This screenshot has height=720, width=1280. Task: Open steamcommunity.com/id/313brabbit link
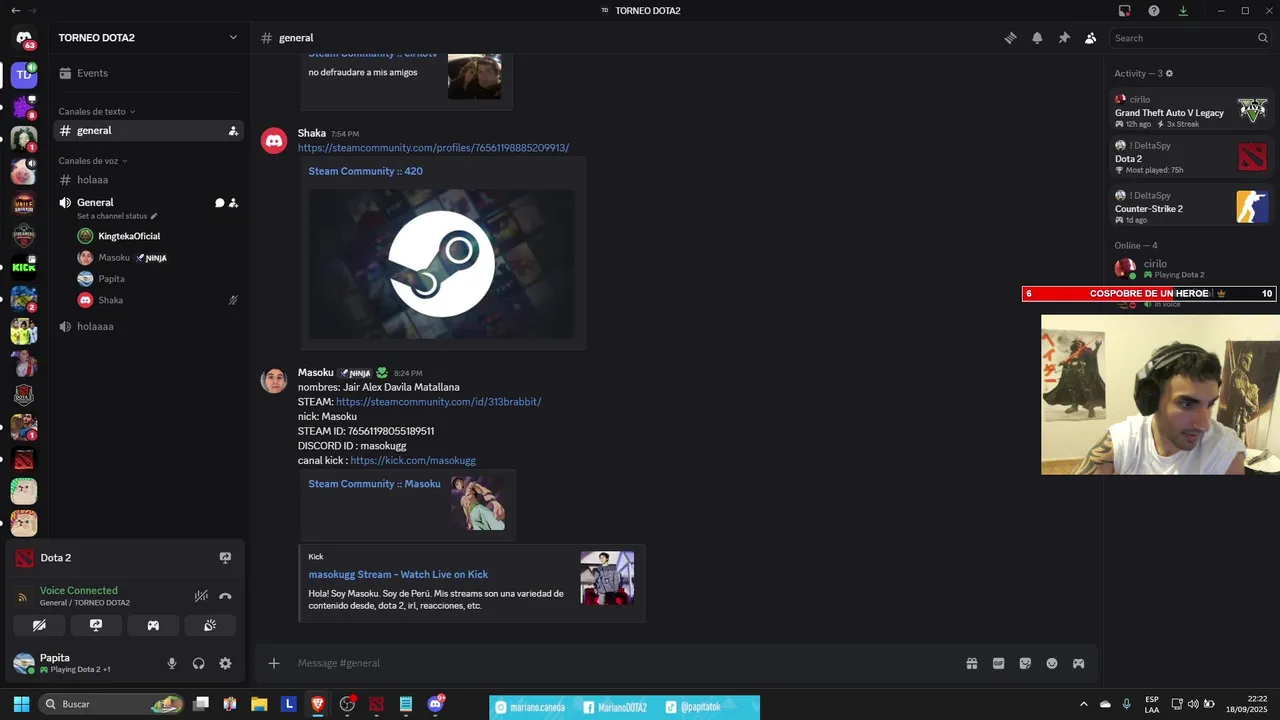[438, 402]
